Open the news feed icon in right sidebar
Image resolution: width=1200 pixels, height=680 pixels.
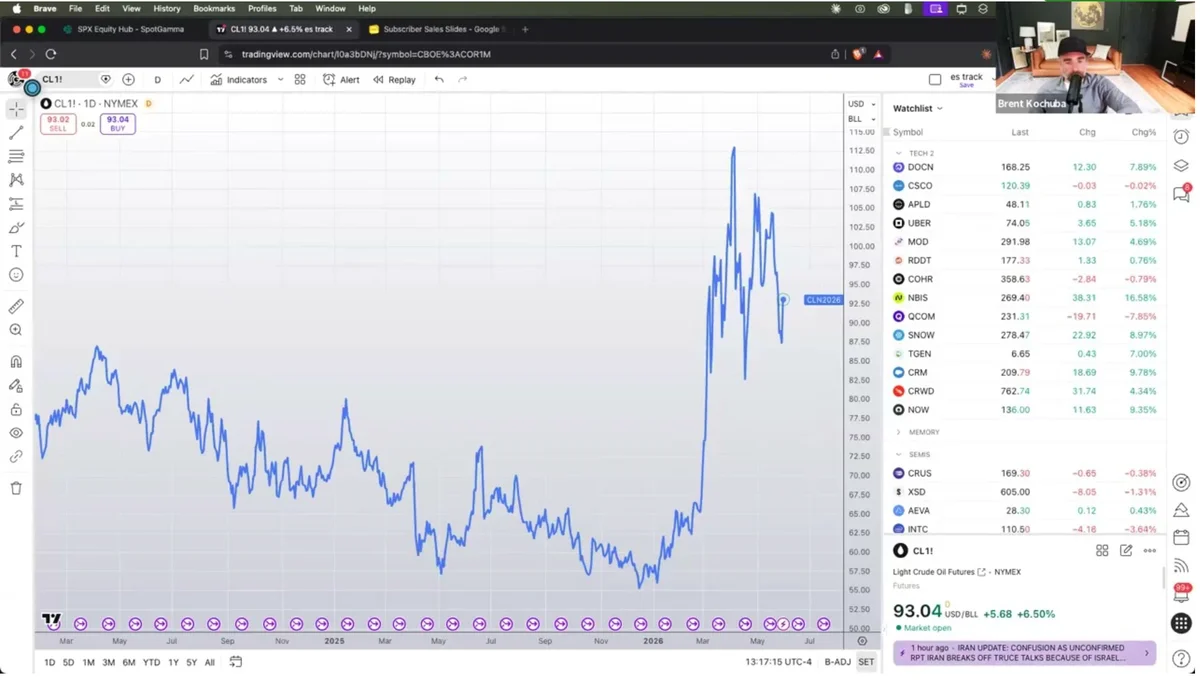pos(1181,566)
